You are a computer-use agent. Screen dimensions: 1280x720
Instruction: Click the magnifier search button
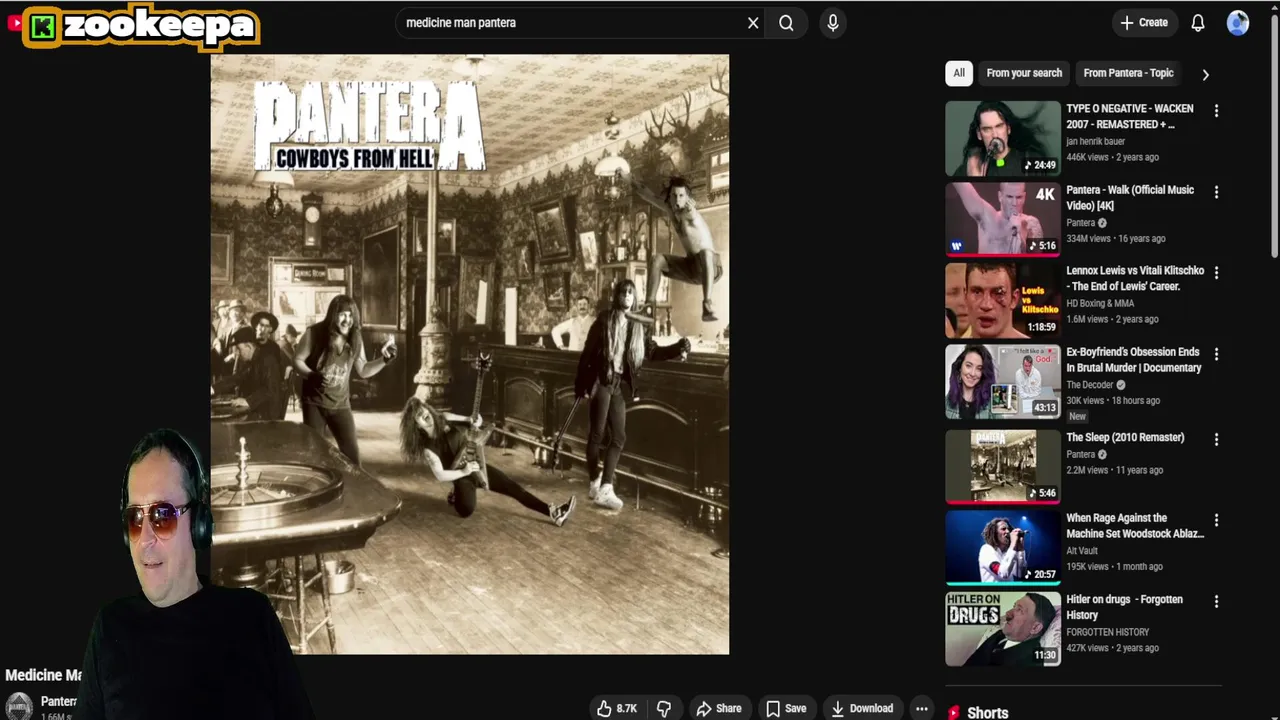coord(786,23)
